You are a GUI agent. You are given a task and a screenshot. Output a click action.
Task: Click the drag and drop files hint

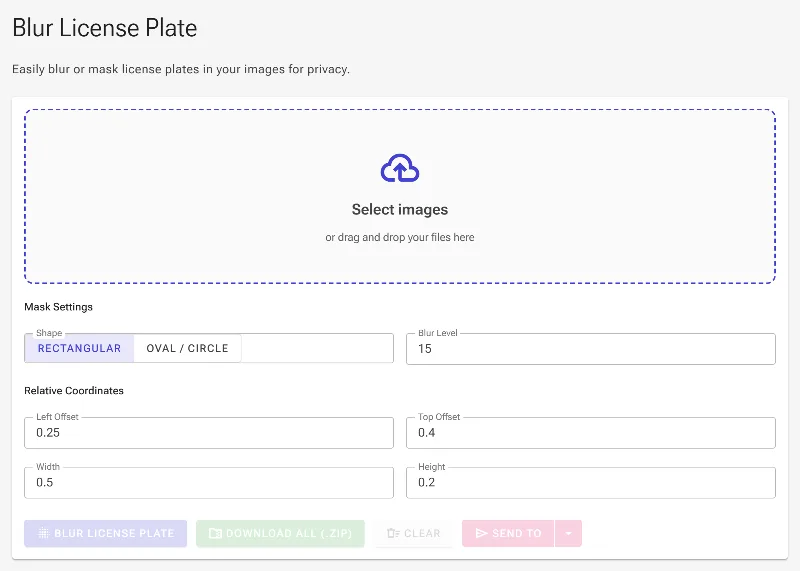coord(400,237)
